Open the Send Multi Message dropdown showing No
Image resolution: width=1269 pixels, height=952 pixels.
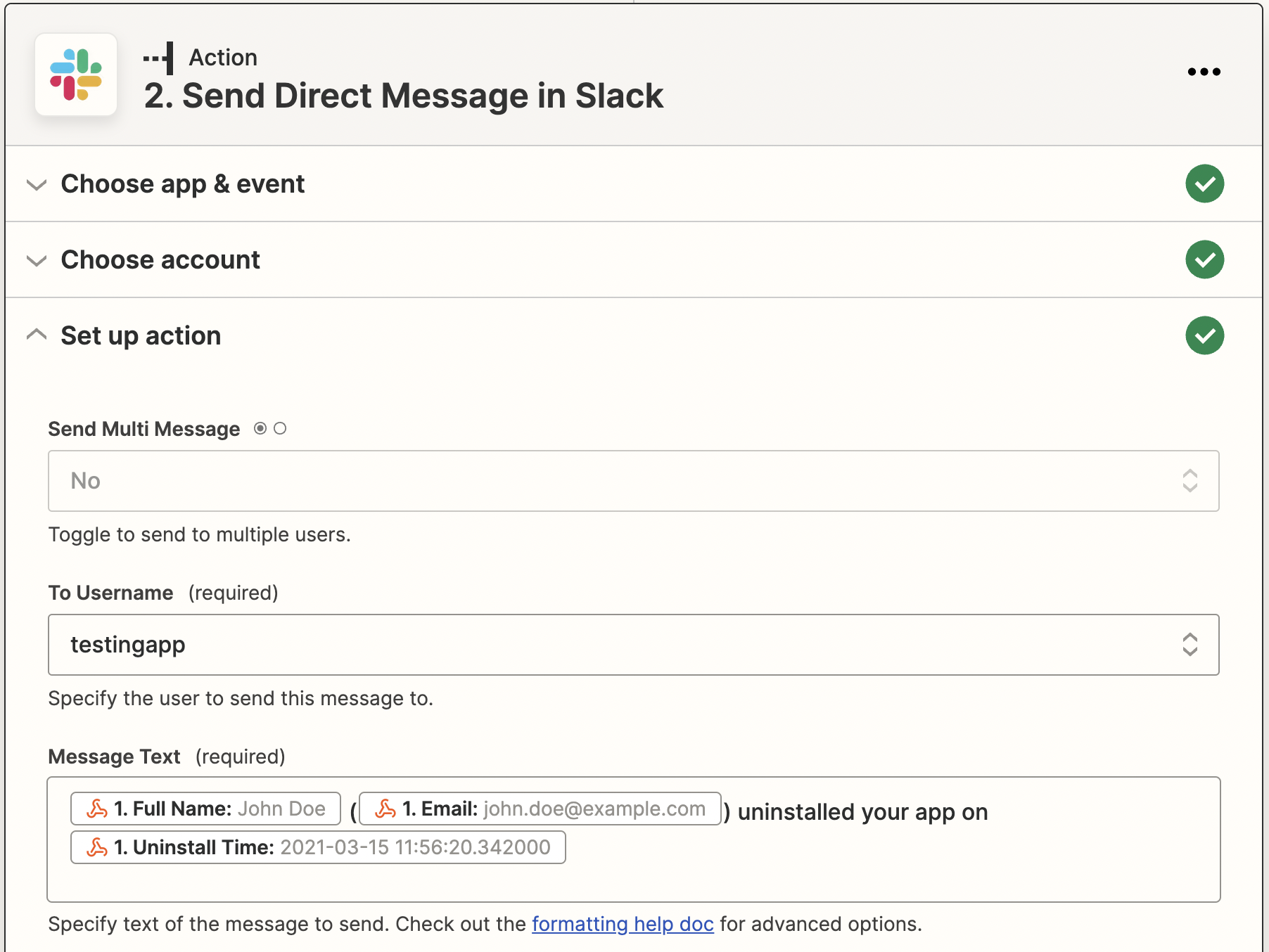[633, 481]
